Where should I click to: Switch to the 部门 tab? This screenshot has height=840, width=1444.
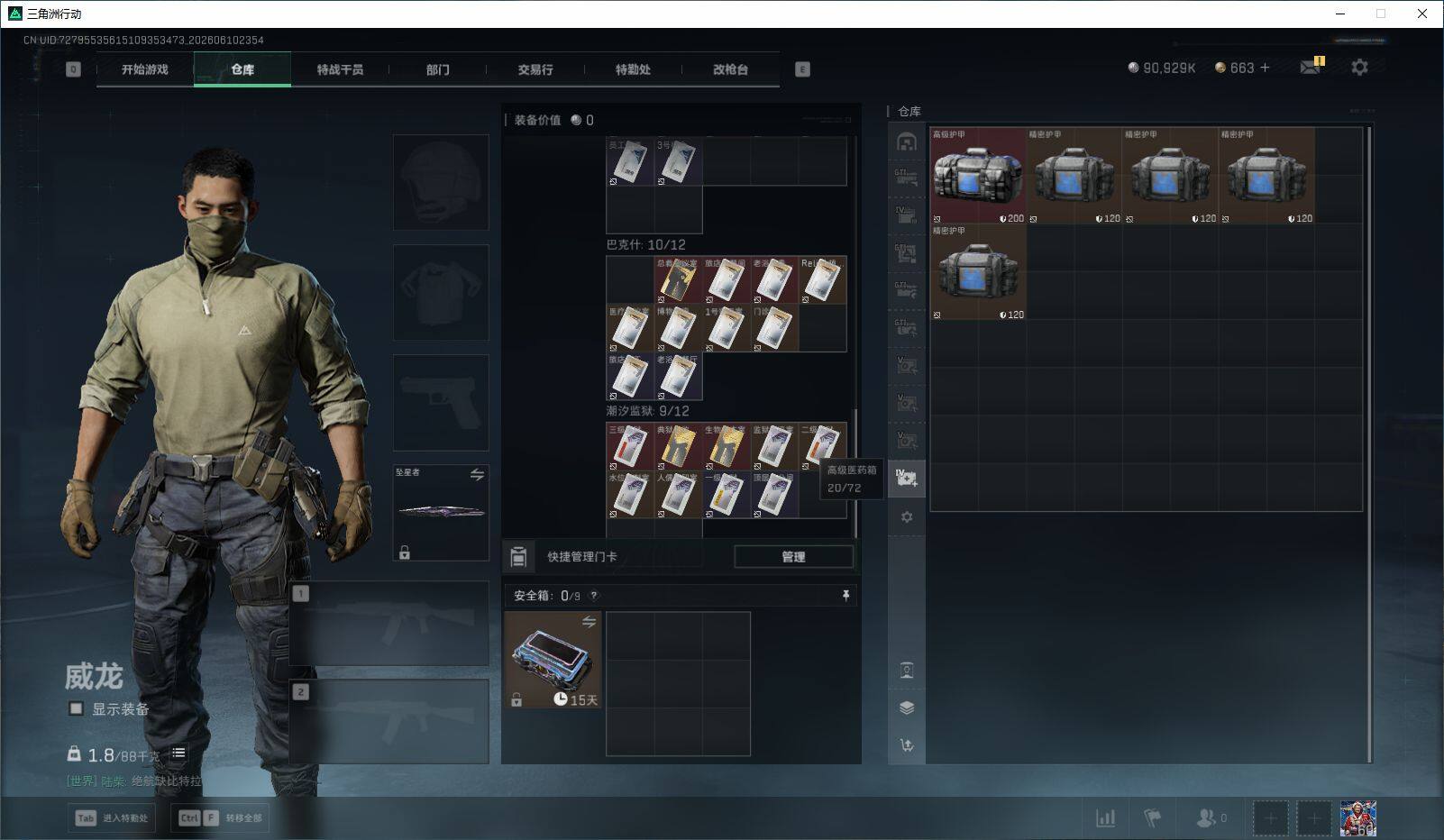[x=437, y=69]
